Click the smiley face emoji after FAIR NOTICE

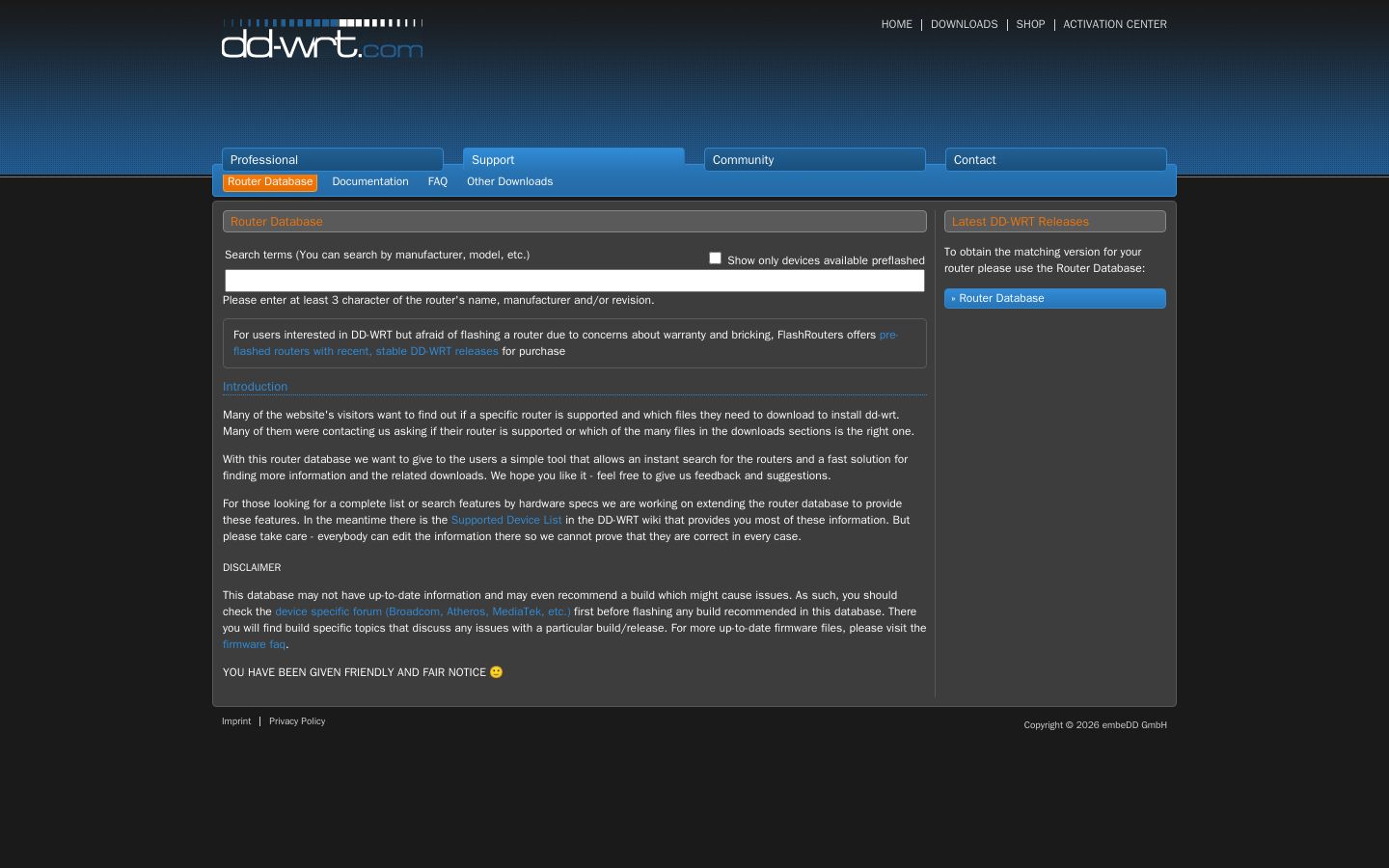497,672
